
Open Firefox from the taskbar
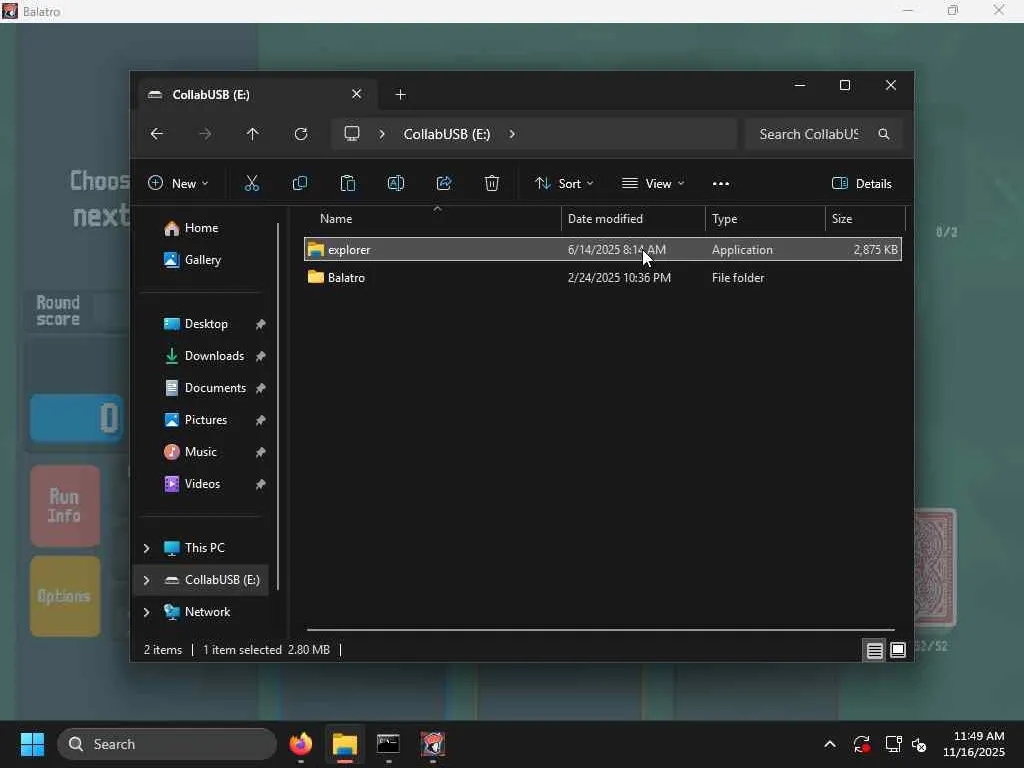pos(301,744)
